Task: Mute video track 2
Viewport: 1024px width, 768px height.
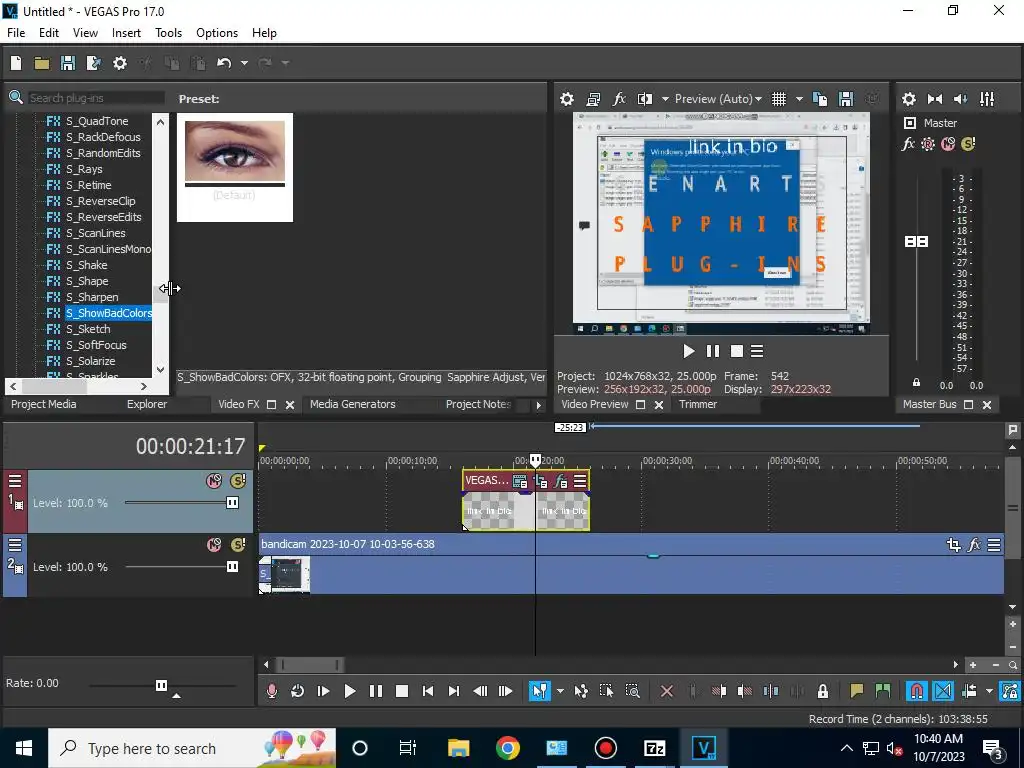Action: pos(214,545)
